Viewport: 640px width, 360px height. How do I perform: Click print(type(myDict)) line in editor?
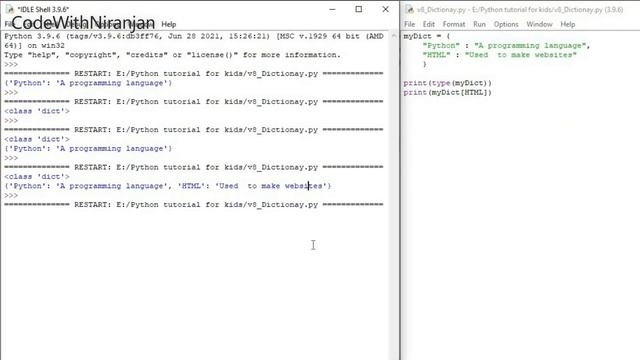click(x=447, y=83)
